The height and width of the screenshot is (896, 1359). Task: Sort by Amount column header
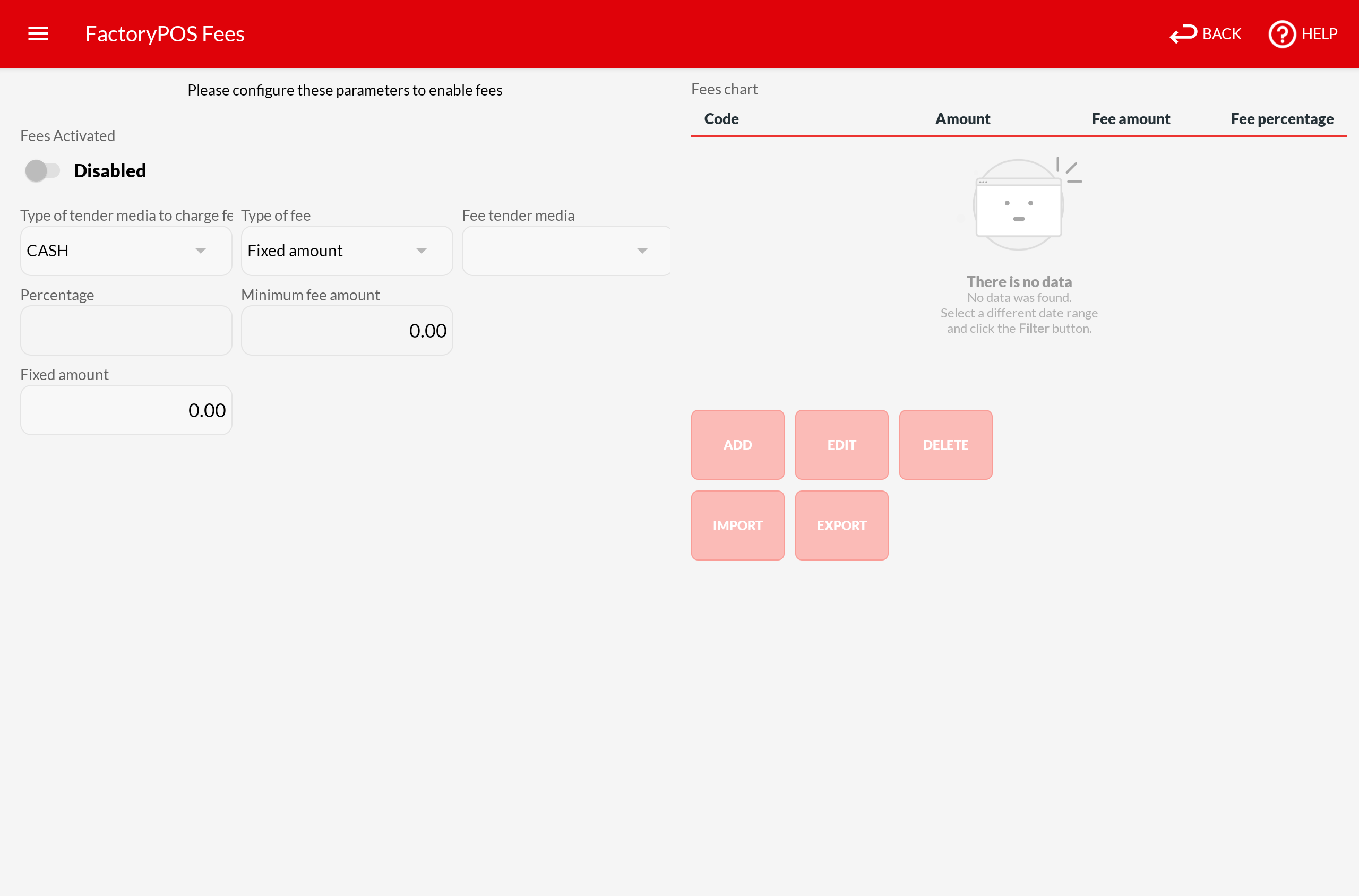click(x=962, y=119)
